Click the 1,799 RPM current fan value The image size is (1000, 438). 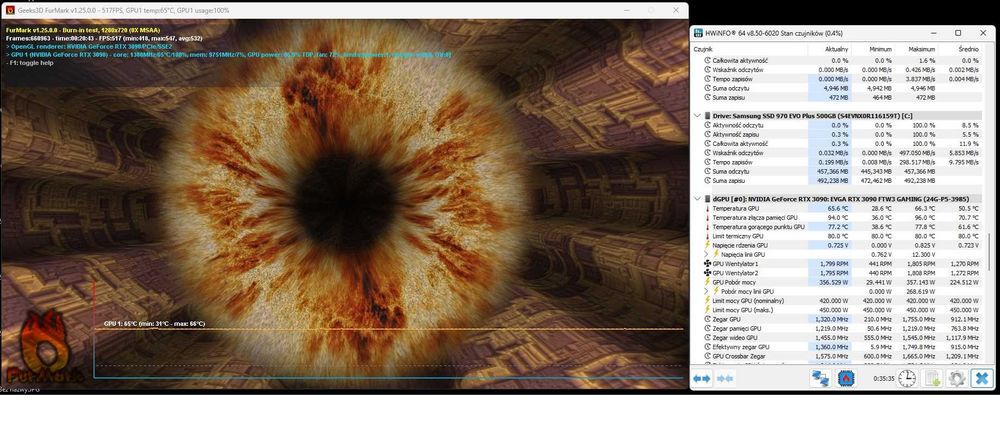(x=837, y=263)
